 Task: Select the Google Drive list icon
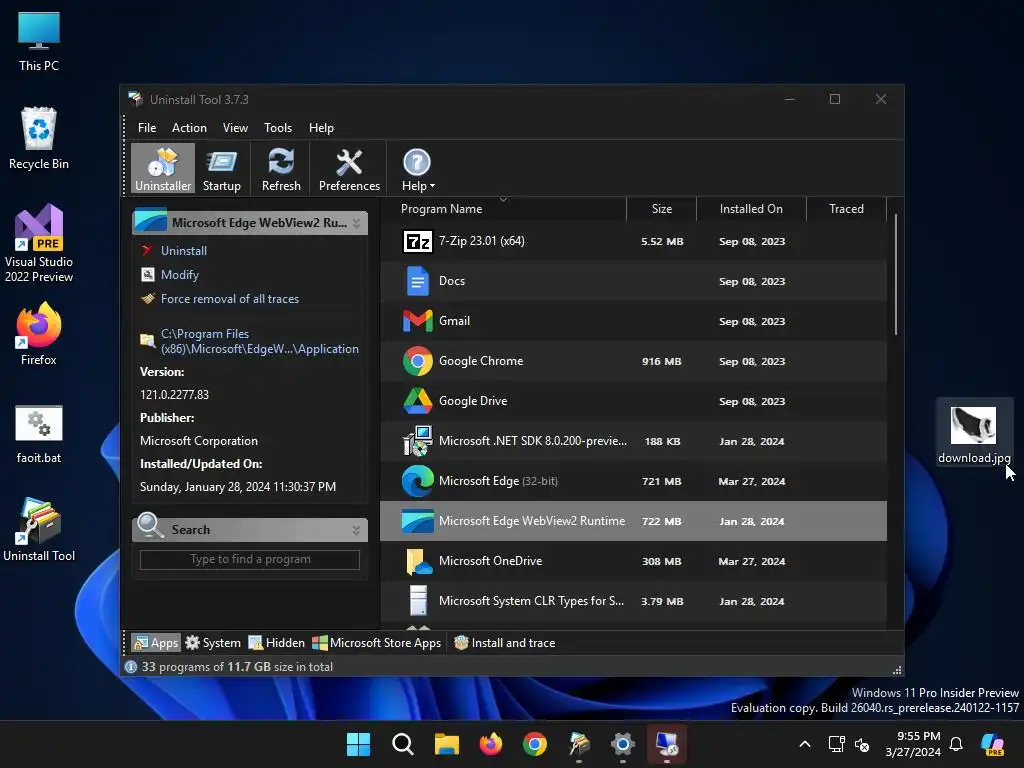tap(418, 401)
